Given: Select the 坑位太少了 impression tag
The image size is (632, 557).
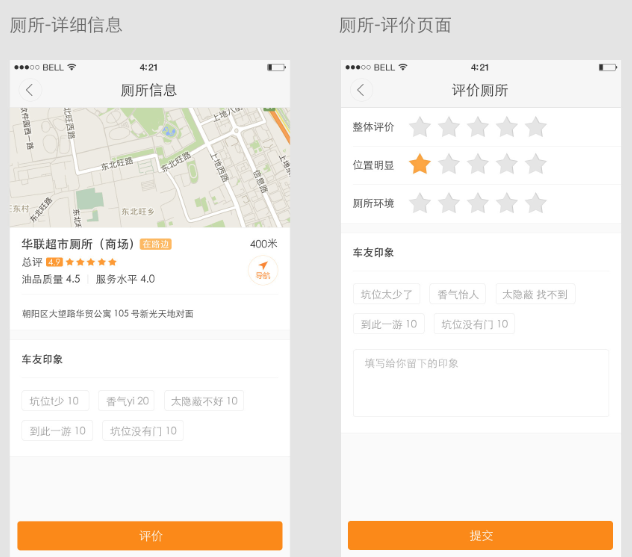Looking at the screenshot, I should tap(387, 294).
